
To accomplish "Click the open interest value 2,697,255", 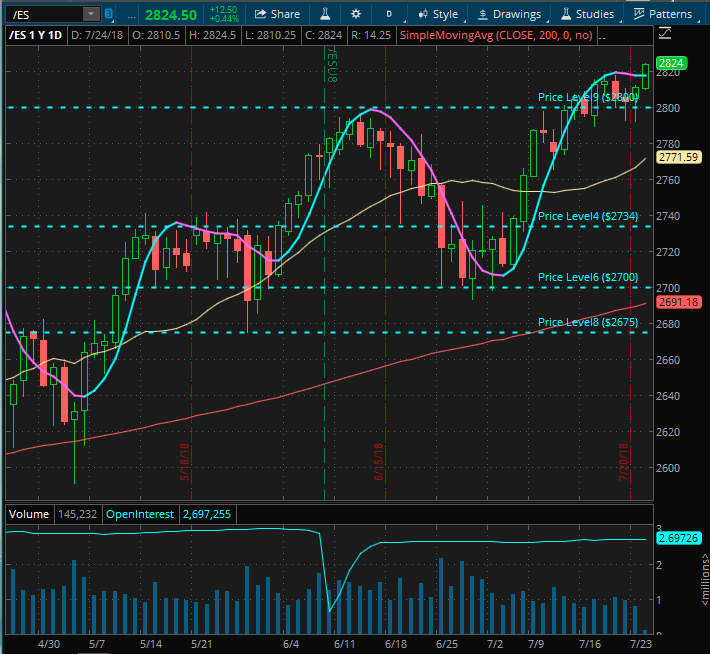I will pos(207,515).
